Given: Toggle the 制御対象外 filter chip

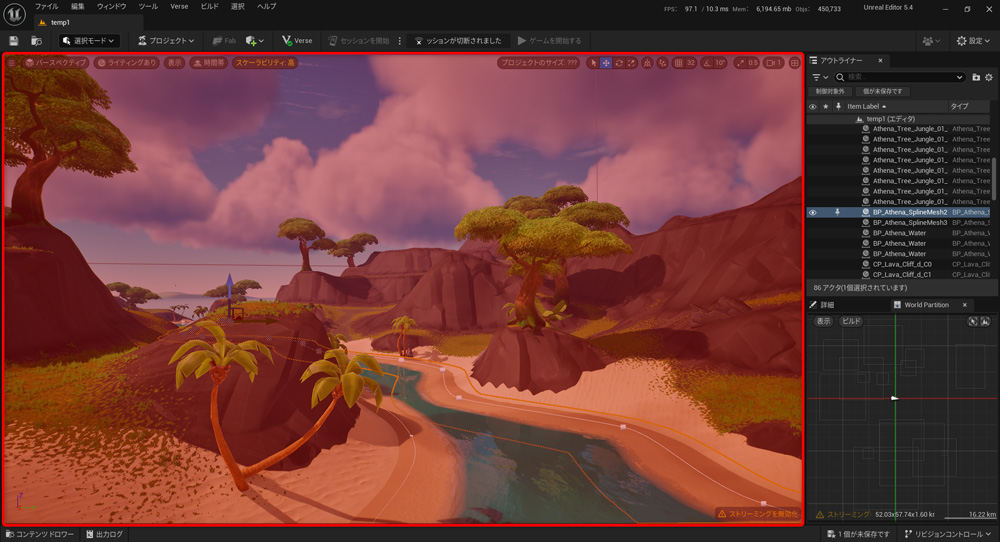Looking at the screenshot, I should (x=830, y=91).
